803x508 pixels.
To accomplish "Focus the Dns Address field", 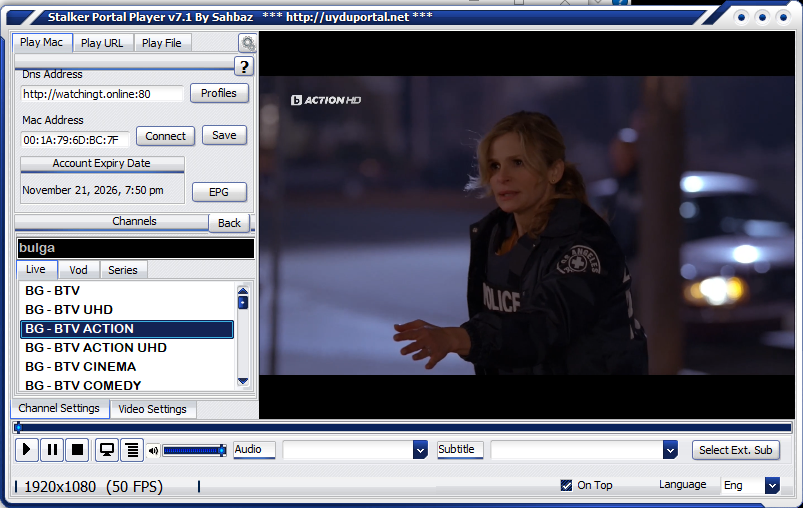I will [102, 94].
